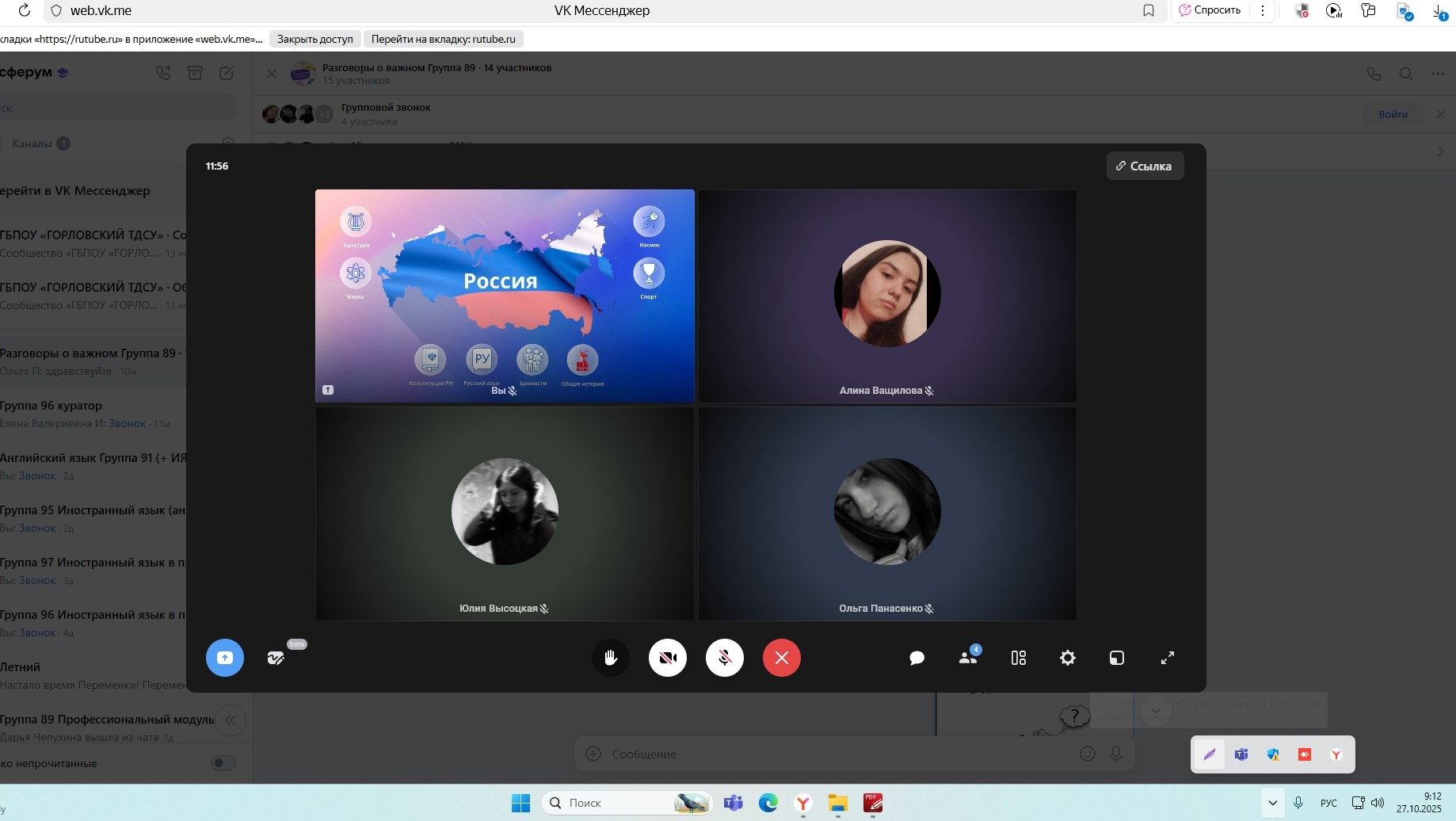Select Алина Ващилова's video tile
This screenshot has width=1456, height=821.
[x=887, y=296]
